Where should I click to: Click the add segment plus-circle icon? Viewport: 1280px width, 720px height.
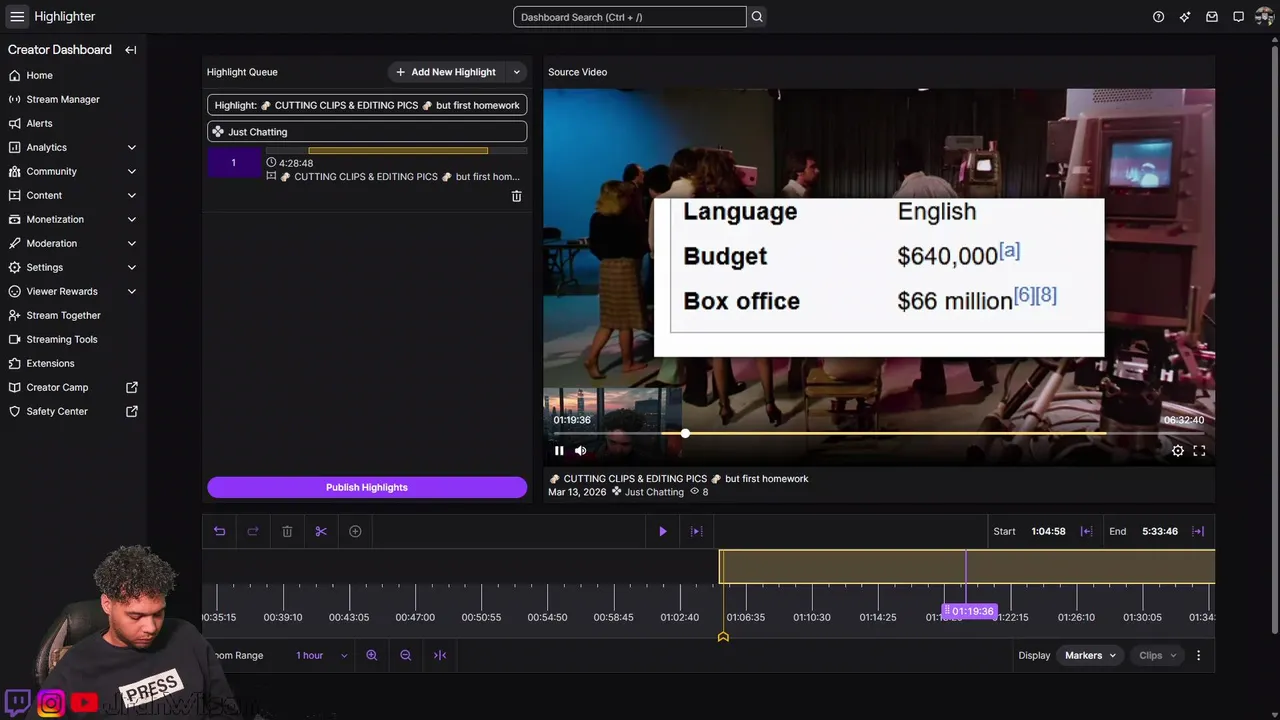(355, 531)
